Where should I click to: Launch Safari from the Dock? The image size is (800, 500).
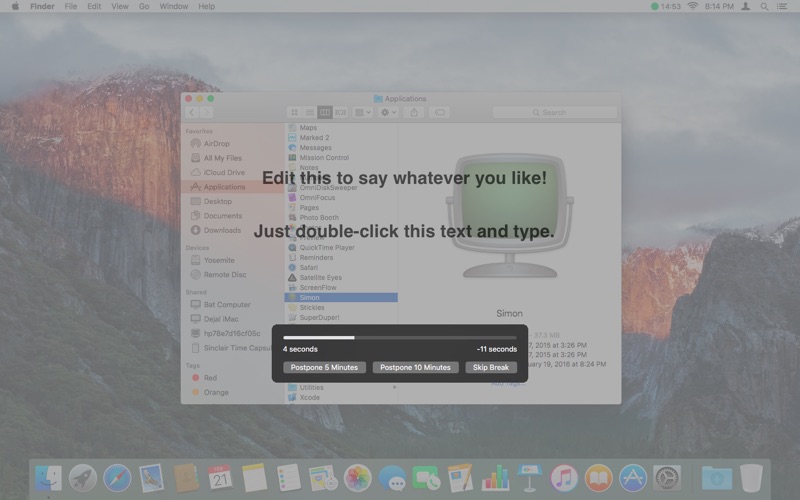[x=117, y=478]
